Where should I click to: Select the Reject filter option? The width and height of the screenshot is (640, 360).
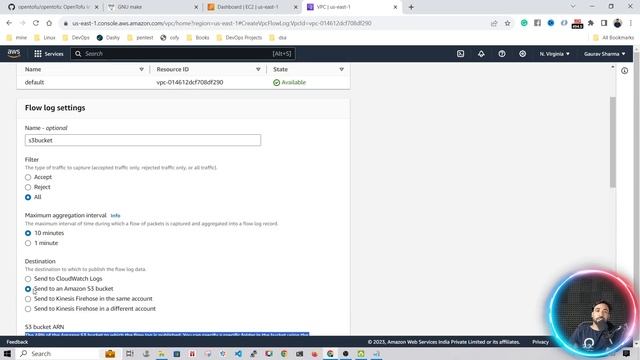28,187
